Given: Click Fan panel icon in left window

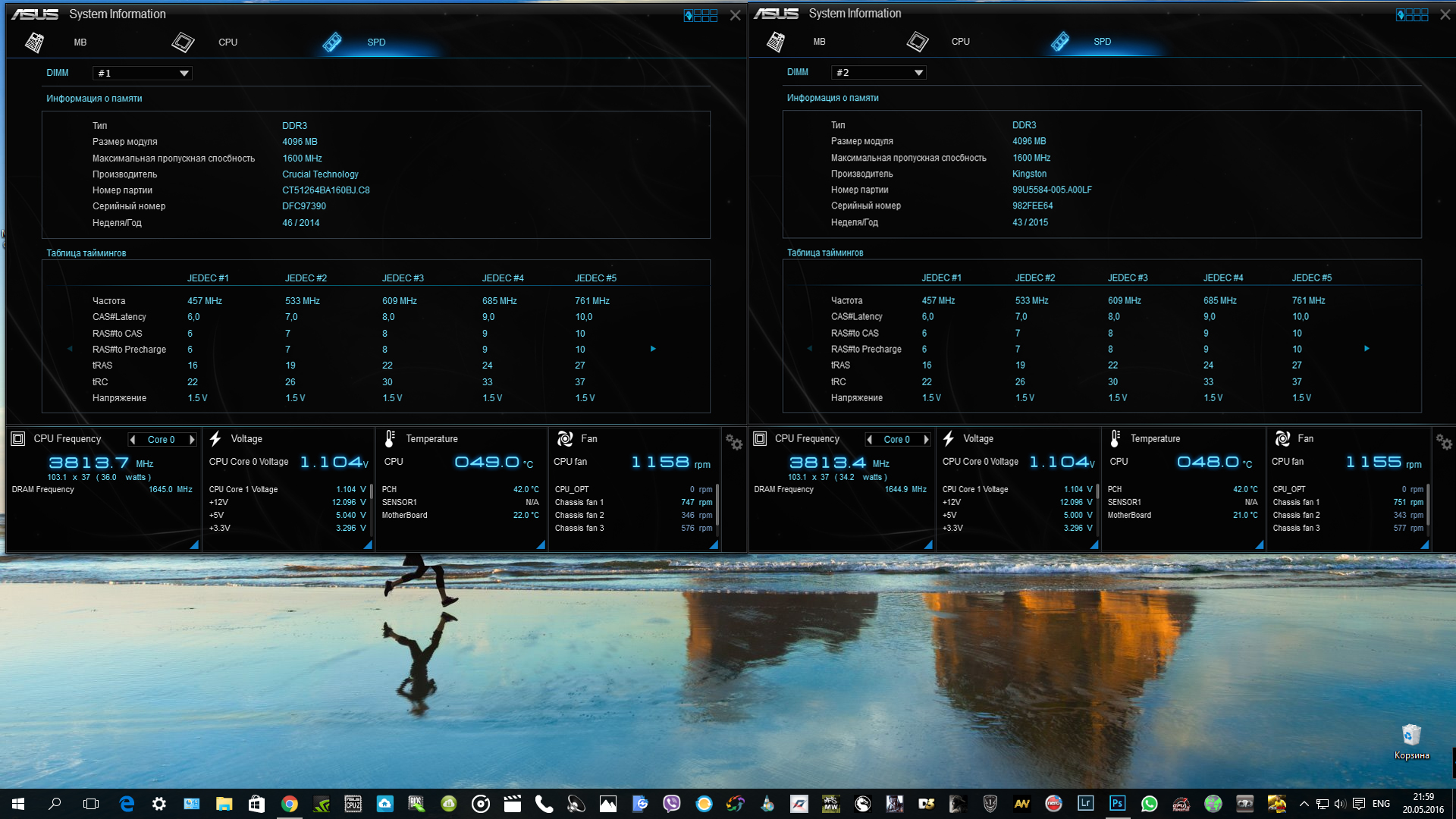Looking at the screenshot, I should click(565, 439).
